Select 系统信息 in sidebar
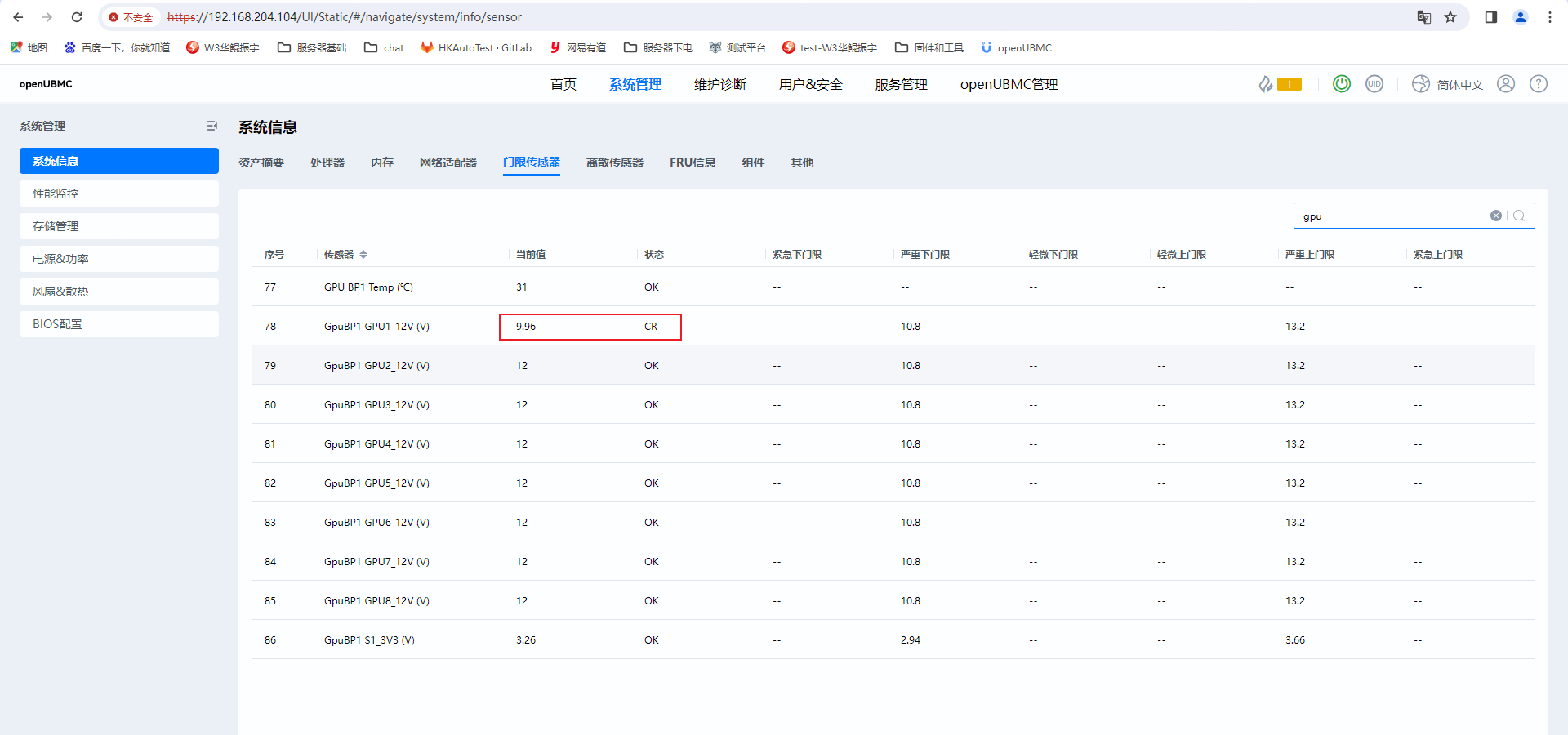The width and height of the screenshot is (1568, 735). (119, 161)
